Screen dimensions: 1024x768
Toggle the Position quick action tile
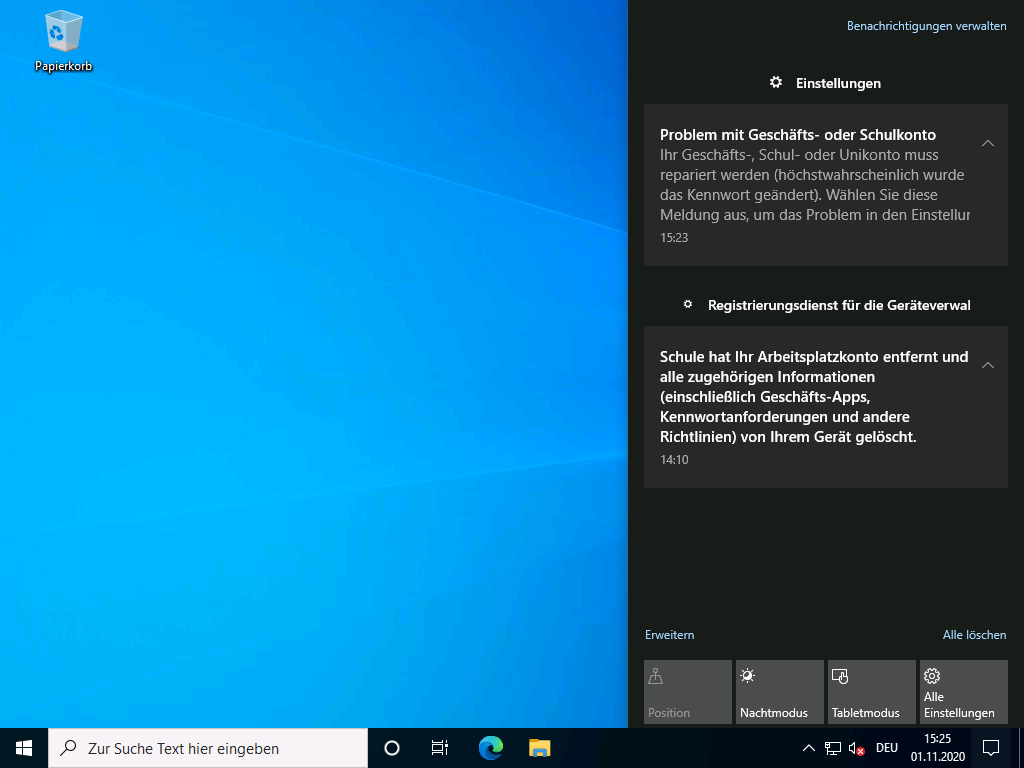688,692
